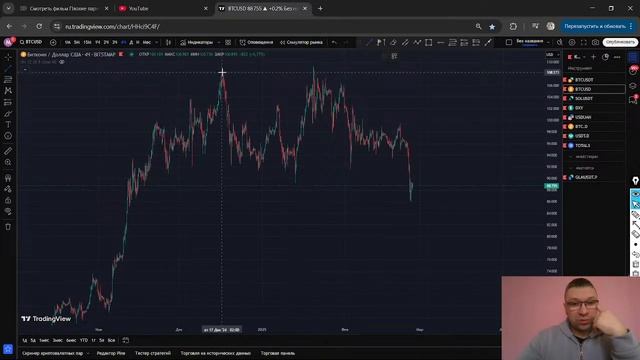Toggle indicator visibility eye under symbol title
The image size is (640, 360).
(x=62, y=62)
